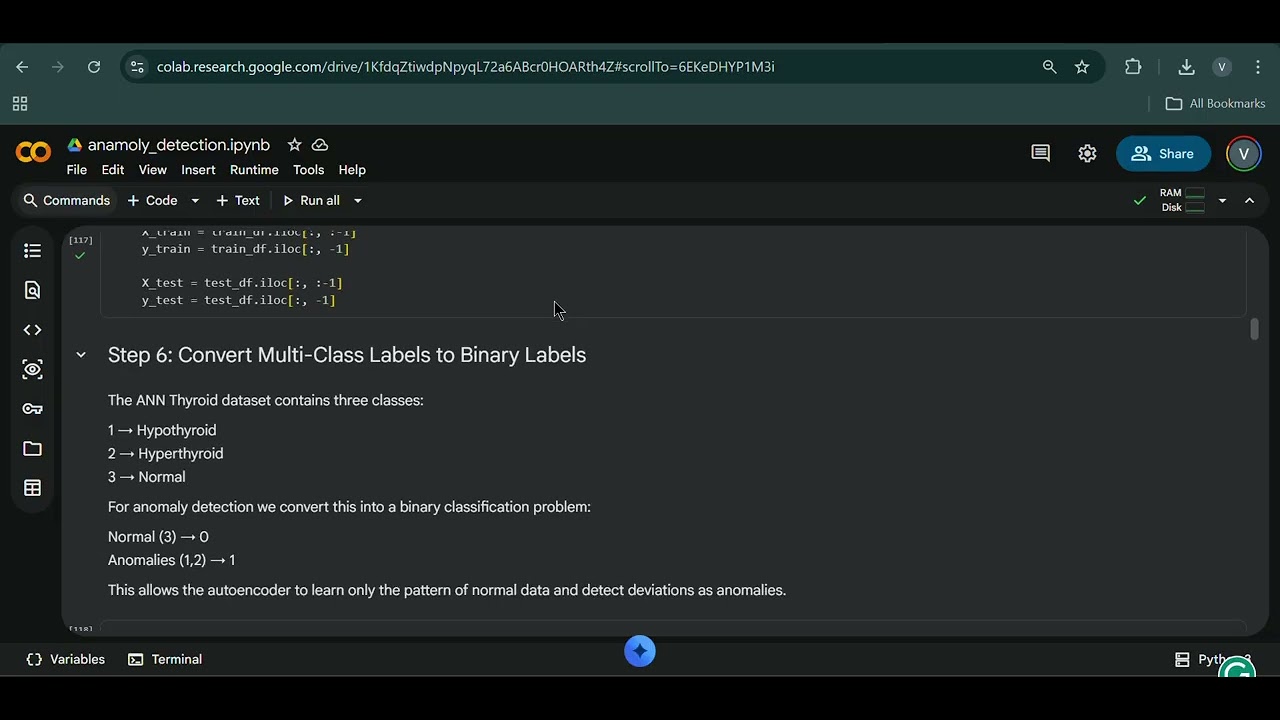View site information icon in address bar
Image resolution: width=1280 pixels, height=720 pixels.
coord(137,67)
